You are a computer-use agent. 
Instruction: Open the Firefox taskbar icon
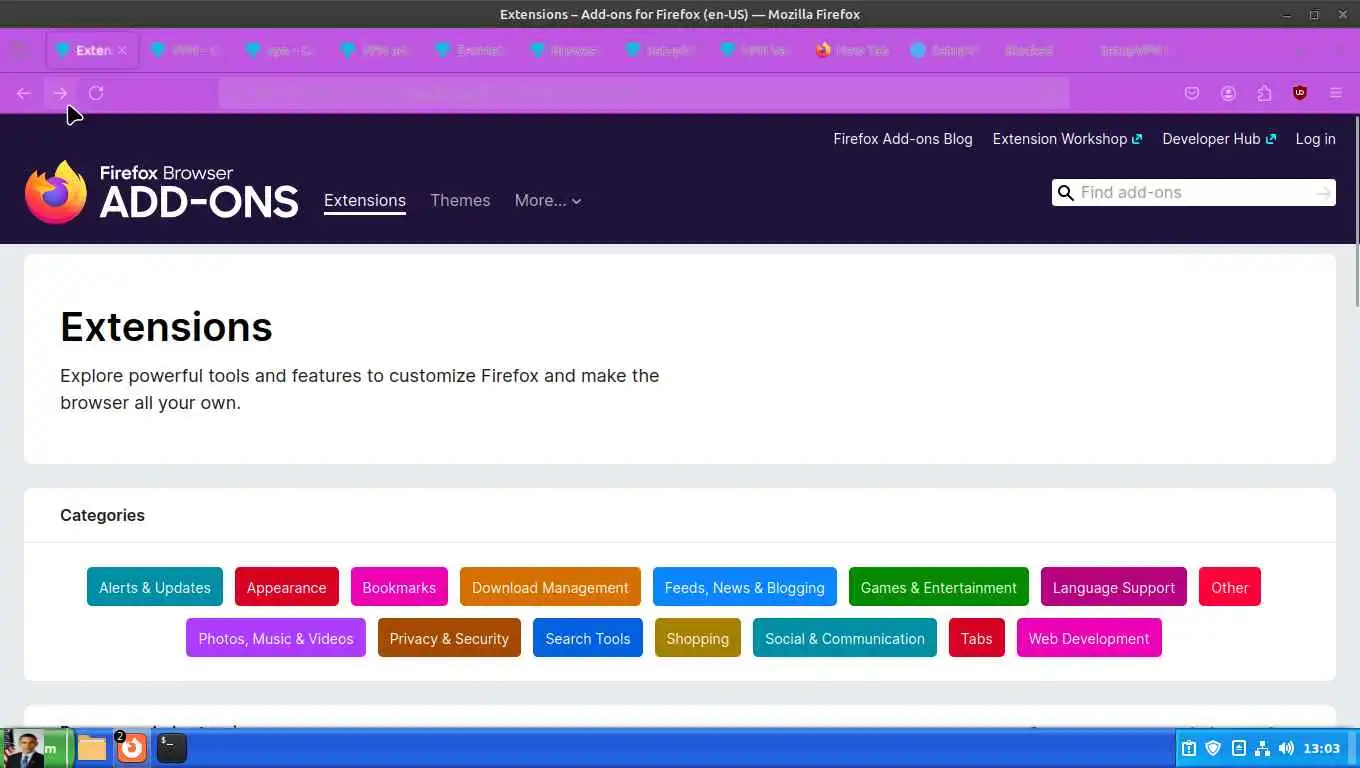(132, 748)
